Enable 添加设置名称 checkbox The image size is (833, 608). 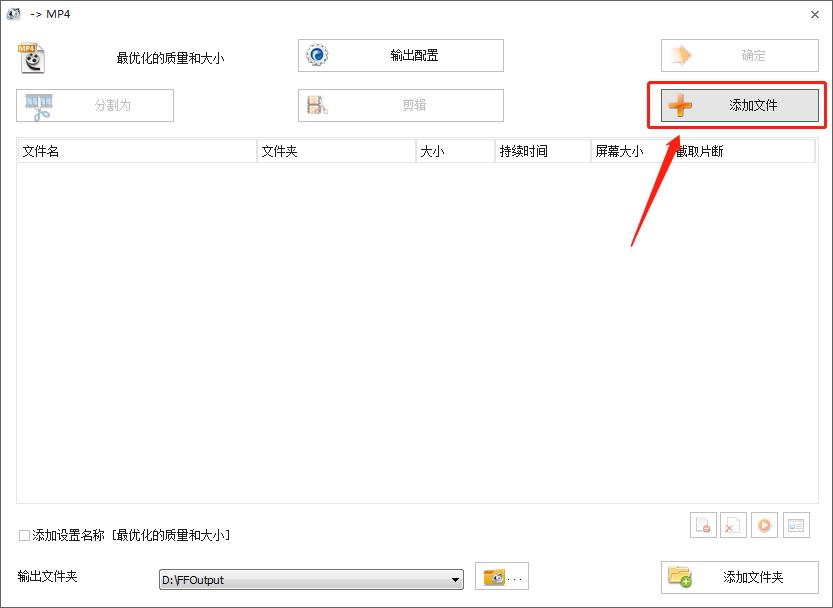pos(22,536)
